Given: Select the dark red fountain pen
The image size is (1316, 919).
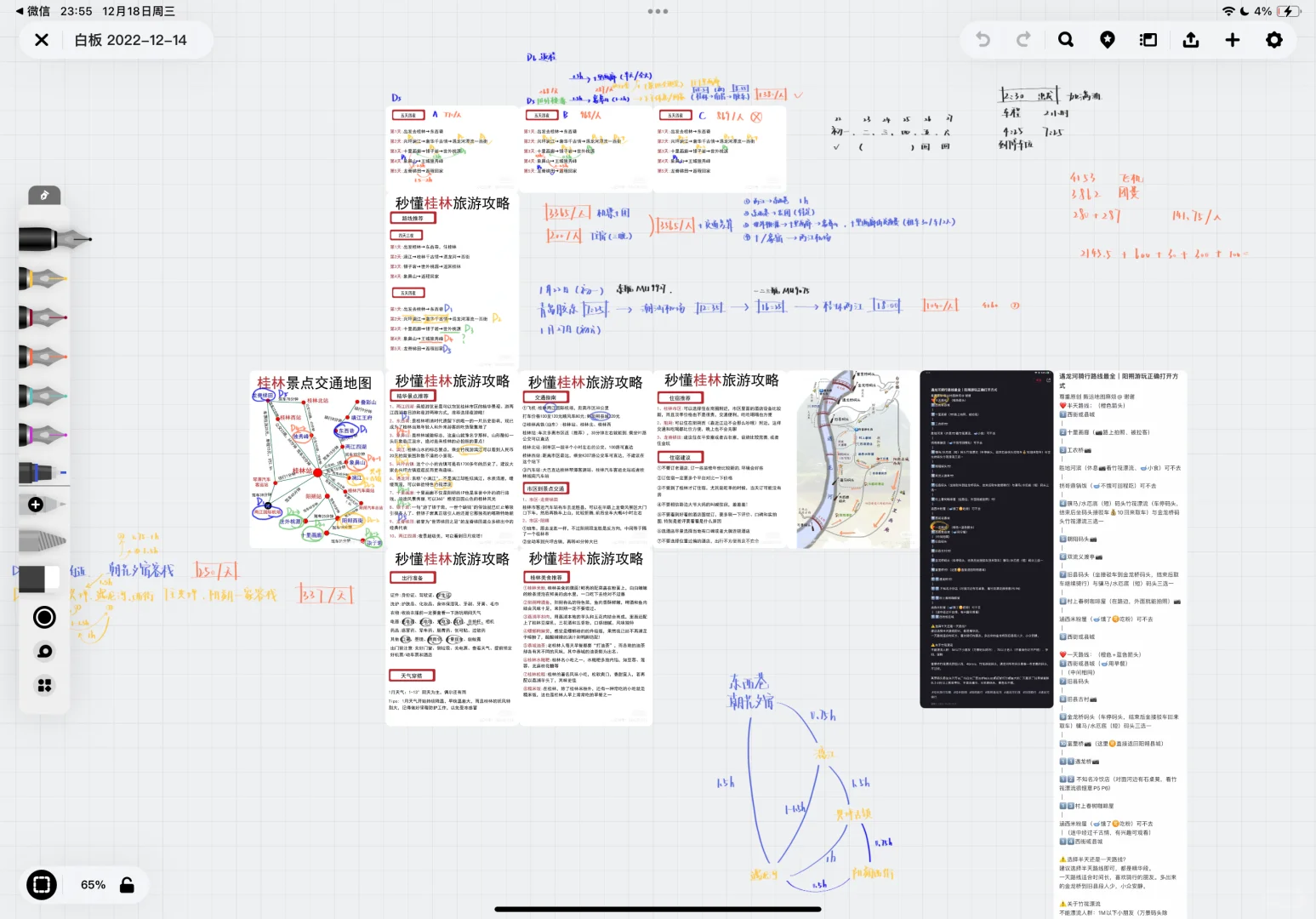Looking at the screenshot, I should point(43,317).
